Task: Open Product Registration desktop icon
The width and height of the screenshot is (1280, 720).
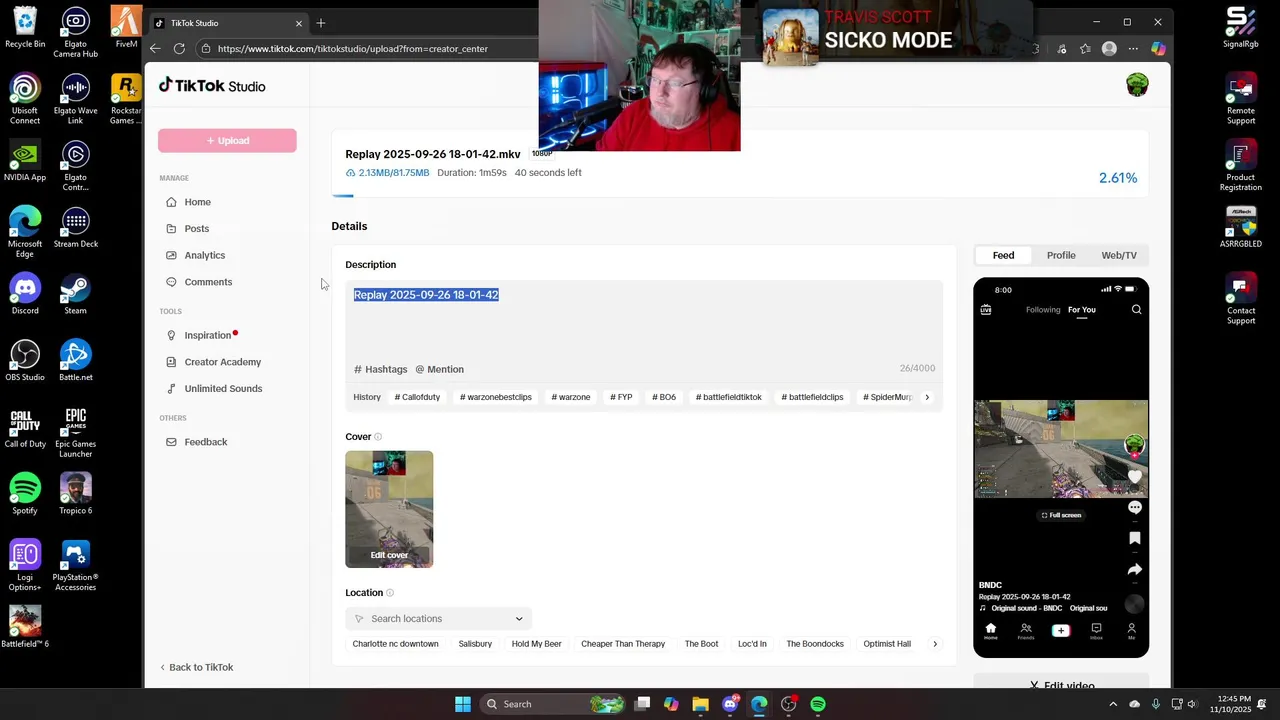Action: [1241, 166]
